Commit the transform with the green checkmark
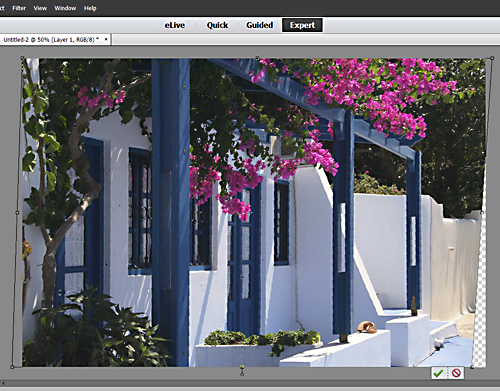 (x=439, y=373)
